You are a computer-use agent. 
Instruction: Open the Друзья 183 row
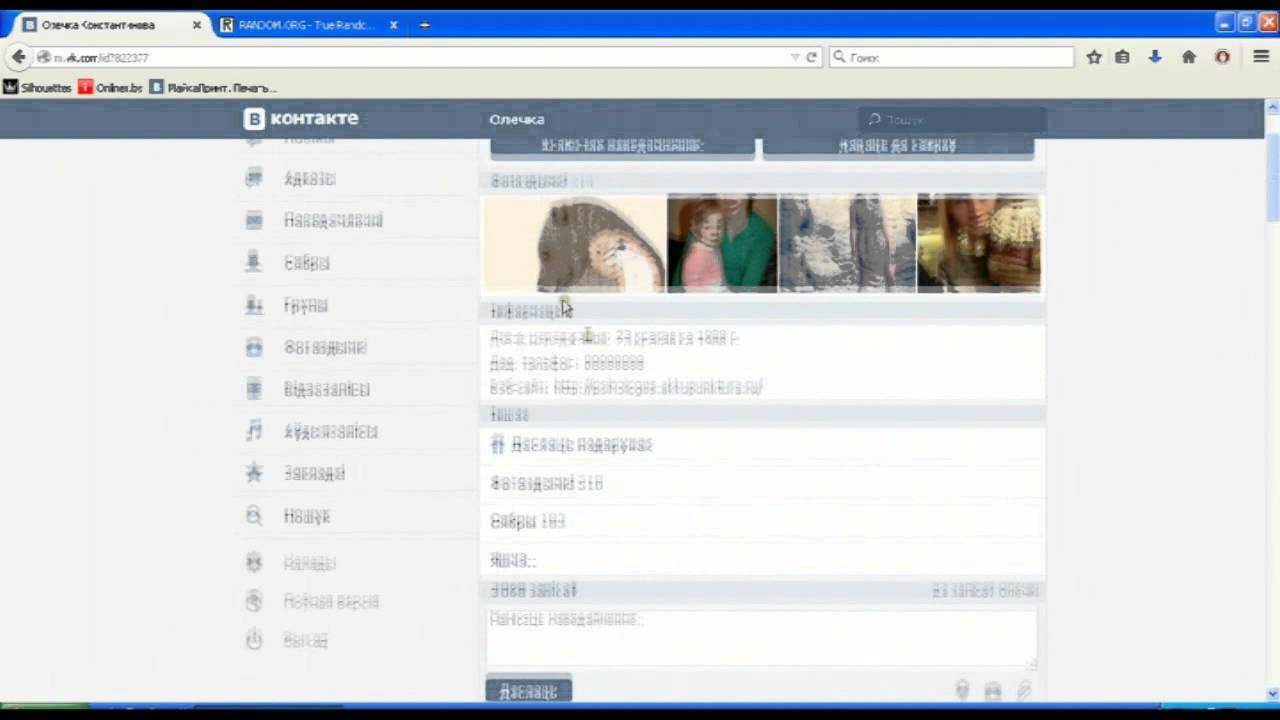point(763,522)
